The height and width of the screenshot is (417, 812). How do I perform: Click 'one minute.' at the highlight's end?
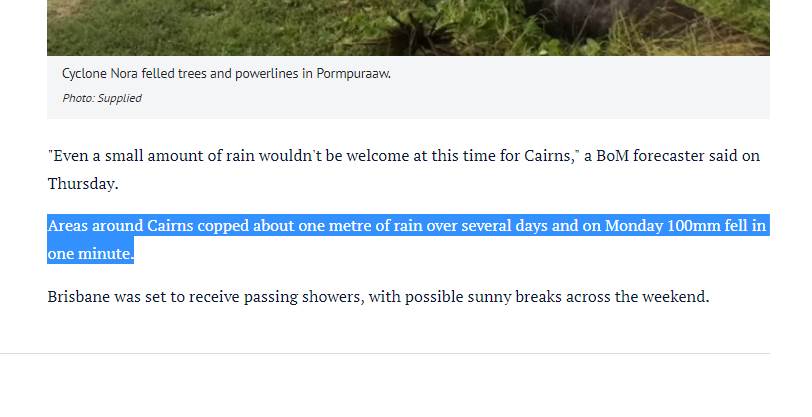[x=90, y=254]
